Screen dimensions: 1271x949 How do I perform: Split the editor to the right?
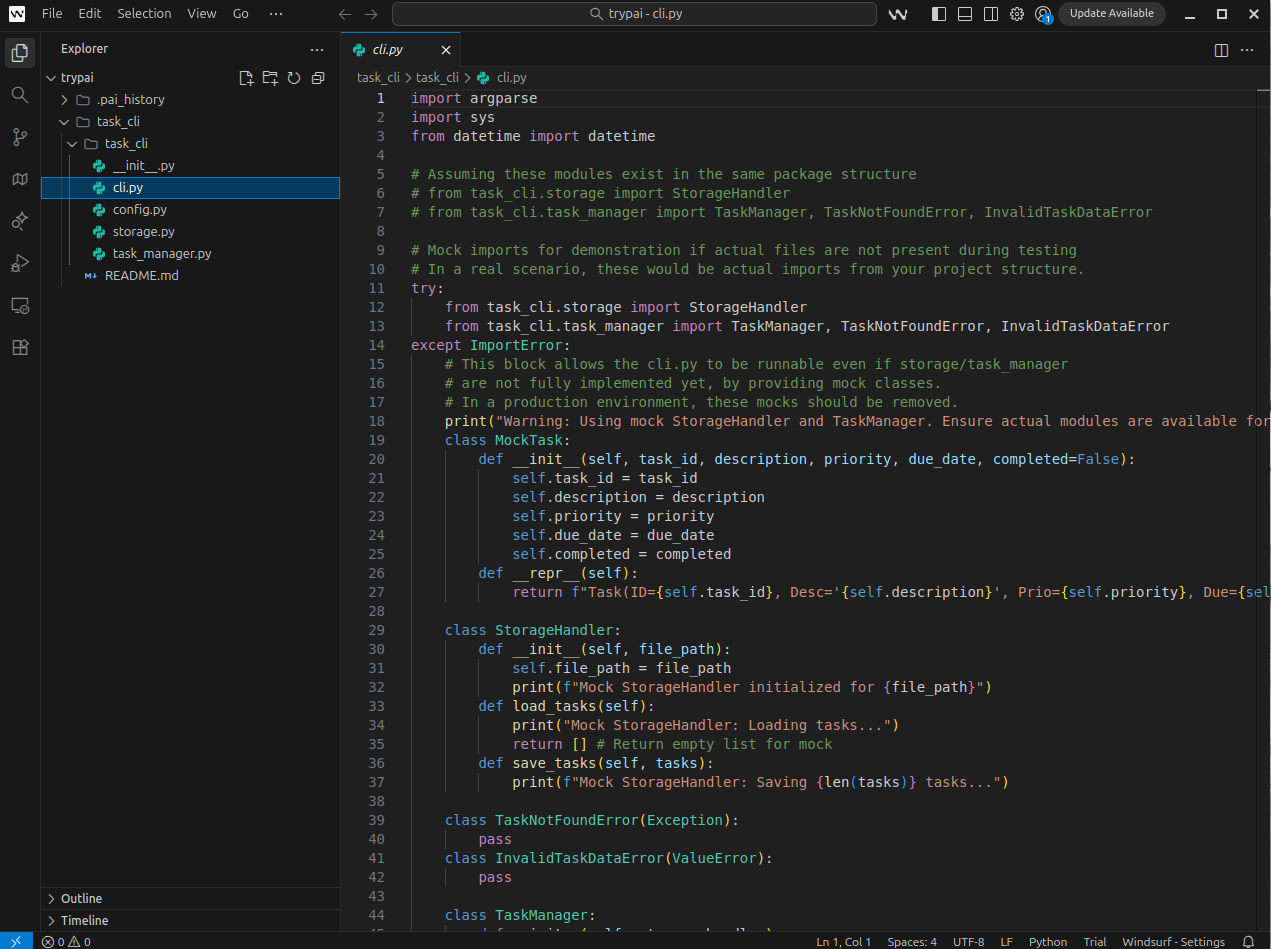pos(1221,50)
